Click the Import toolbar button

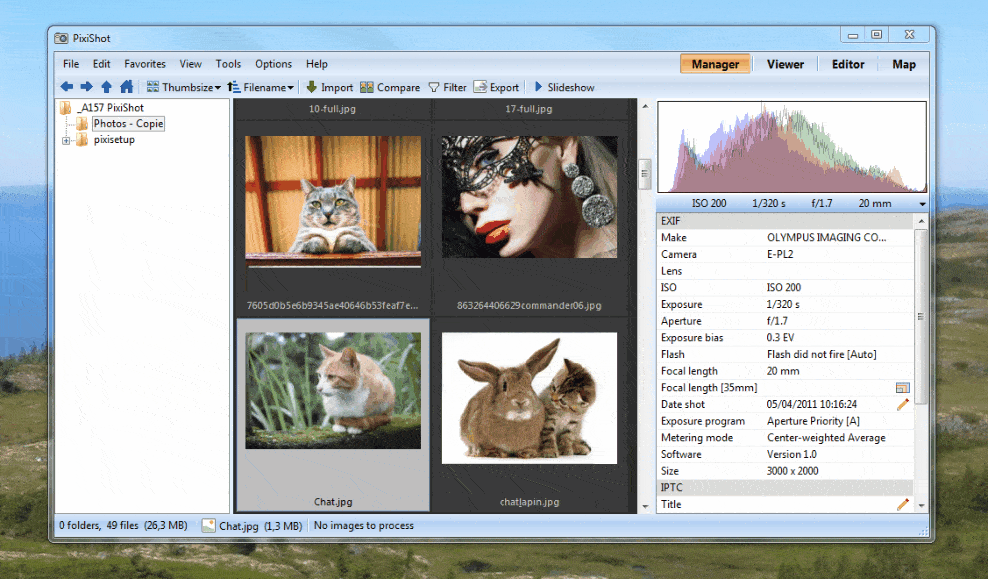(330, 88)
